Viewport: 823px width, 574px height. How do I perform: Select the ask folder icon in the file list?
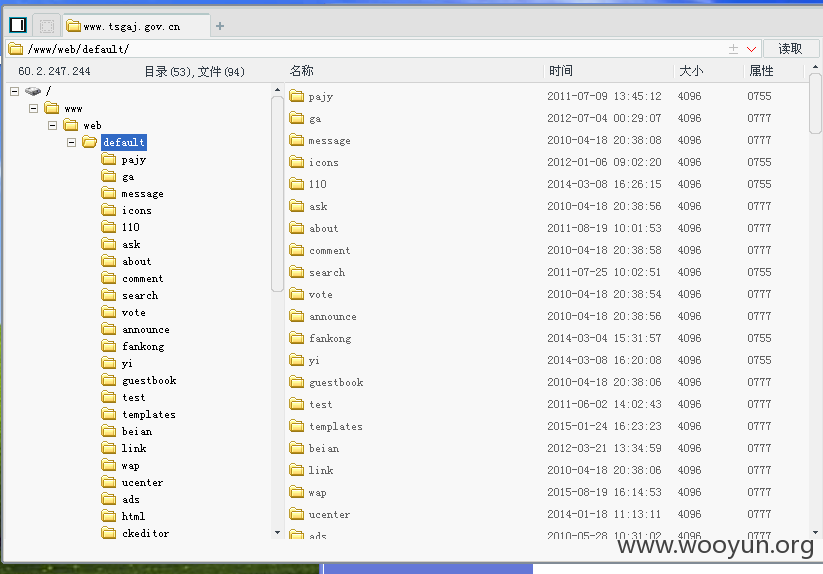tap(297, 206)
